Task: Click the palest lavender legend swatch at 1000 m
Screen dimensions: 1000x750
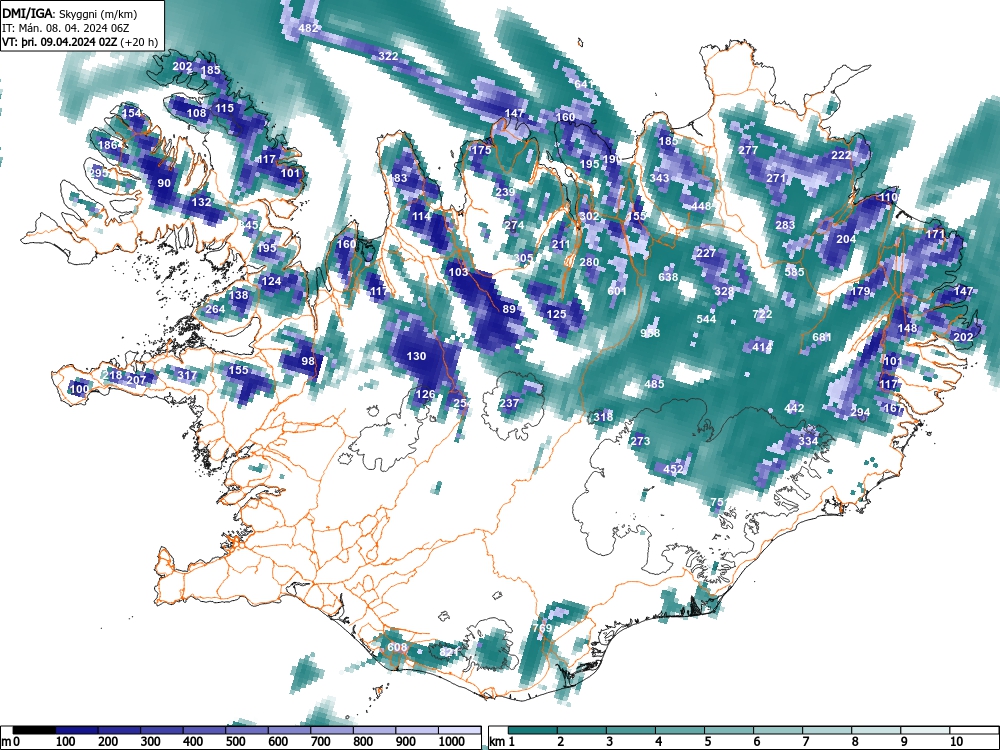Action: coord(459,730)
